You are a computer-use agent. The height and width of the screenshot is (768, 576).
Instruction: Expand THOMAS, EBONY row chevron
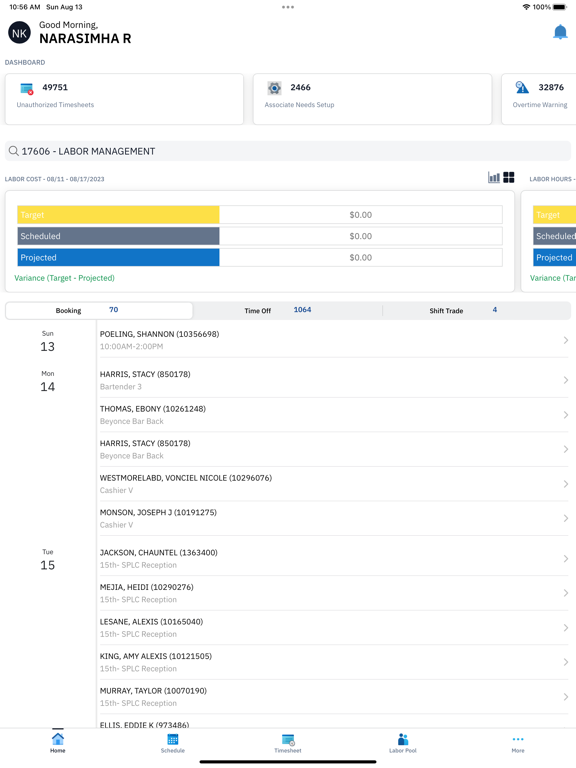click(x=566, y=415)
